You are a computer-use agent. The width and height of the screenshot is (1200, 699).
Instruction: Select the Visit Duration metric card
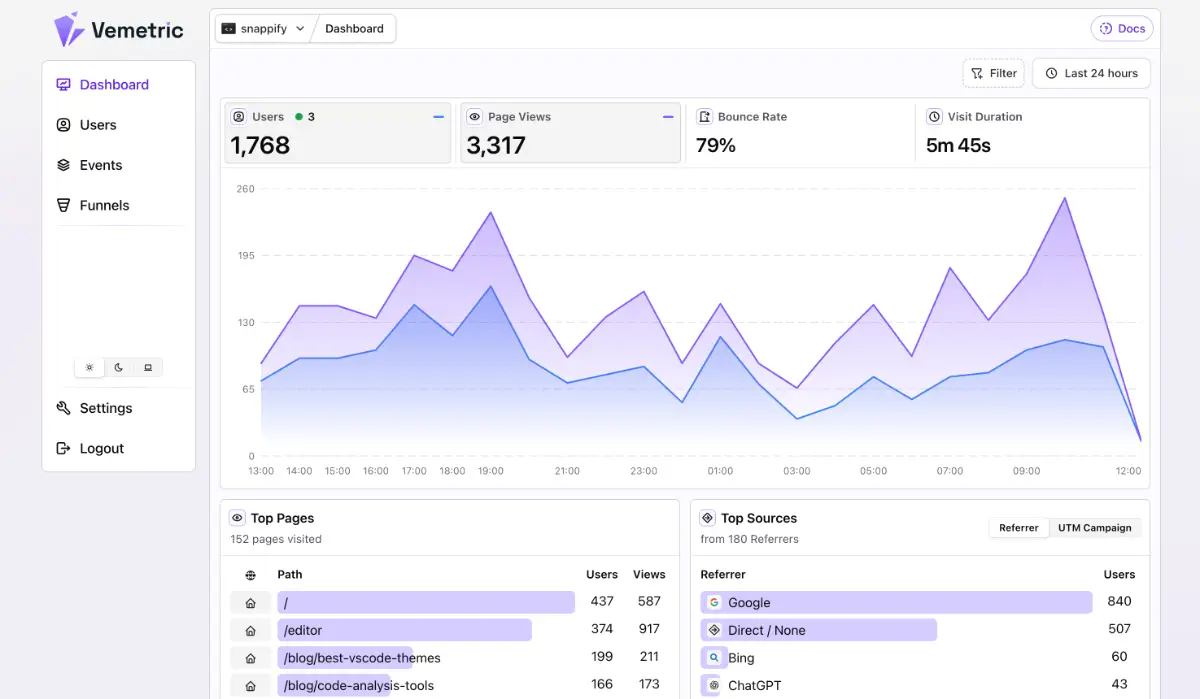pyautogui.click(x=1030, y=132)
